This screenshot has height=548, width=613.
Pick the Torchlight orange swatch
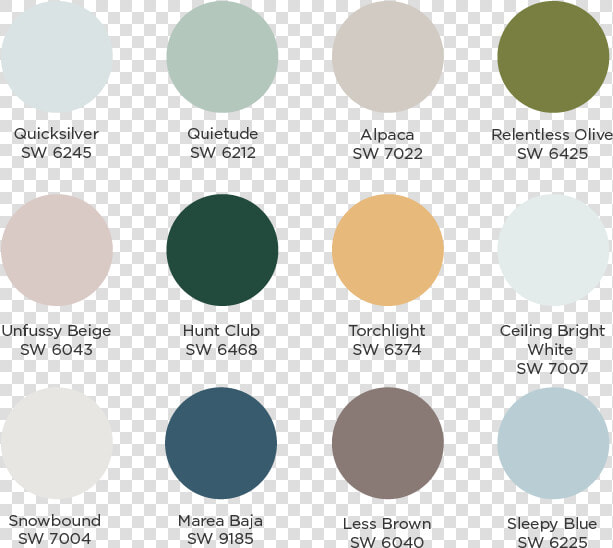coord(388,250)
